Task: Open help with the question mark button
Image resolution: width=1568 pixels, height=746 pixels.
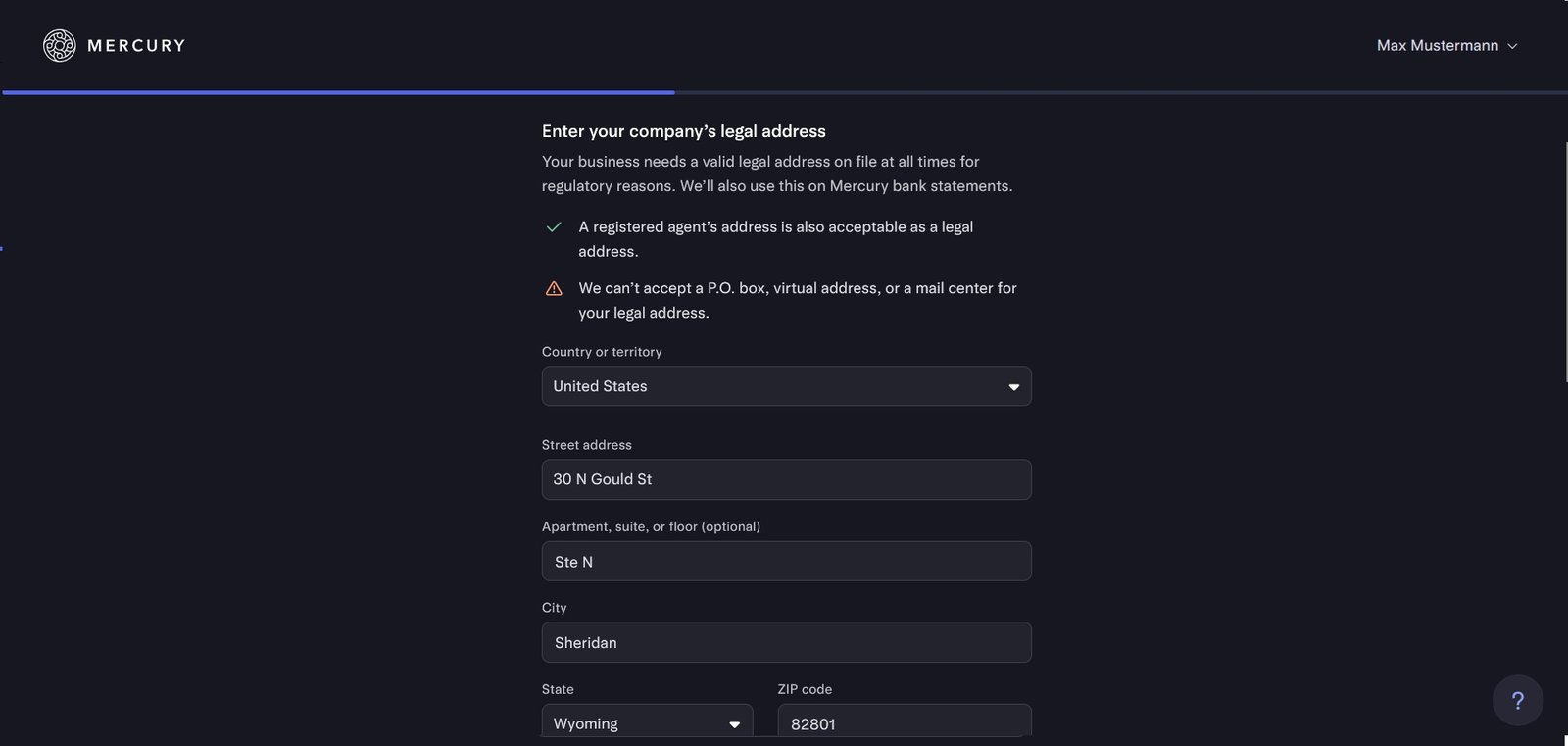Action: (1517, 700)
